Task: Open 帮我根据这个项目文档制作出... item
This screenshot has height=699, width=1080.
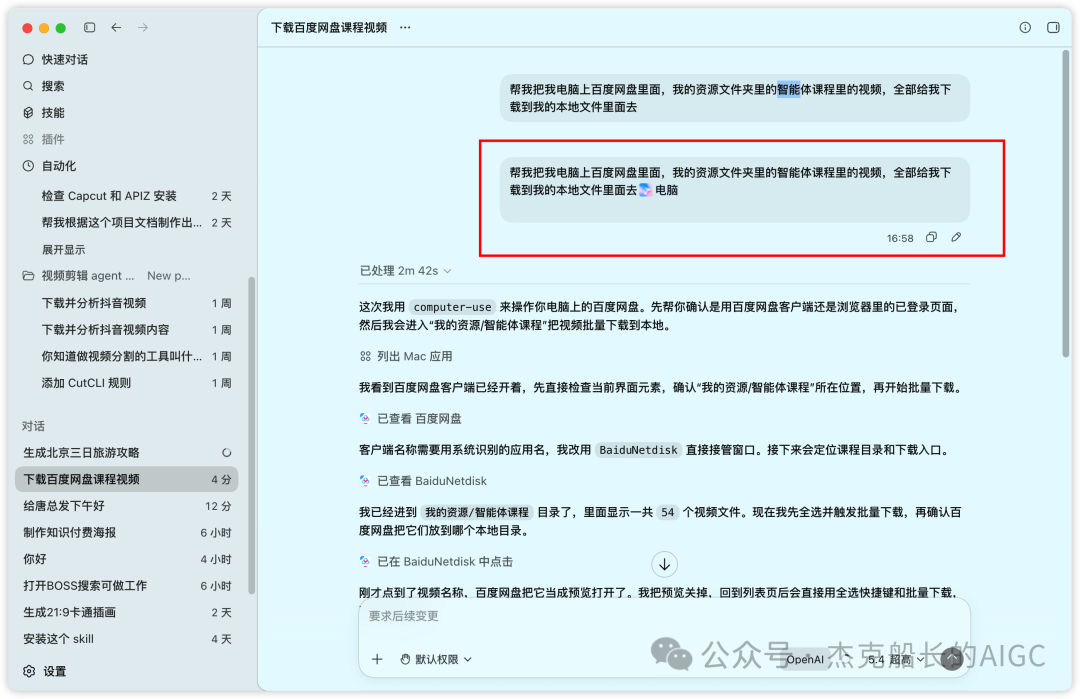Action: [127, 223]
